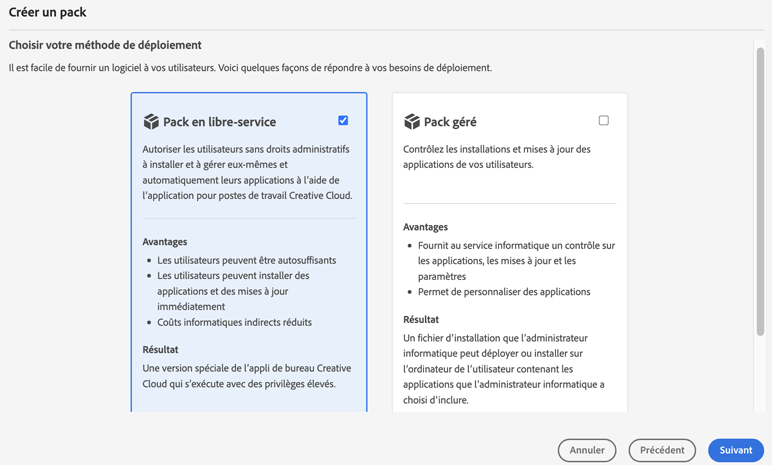Click Résultat heading in the libre-service card
This screenshot has height=465, width=772.
(x=161, y=350)
